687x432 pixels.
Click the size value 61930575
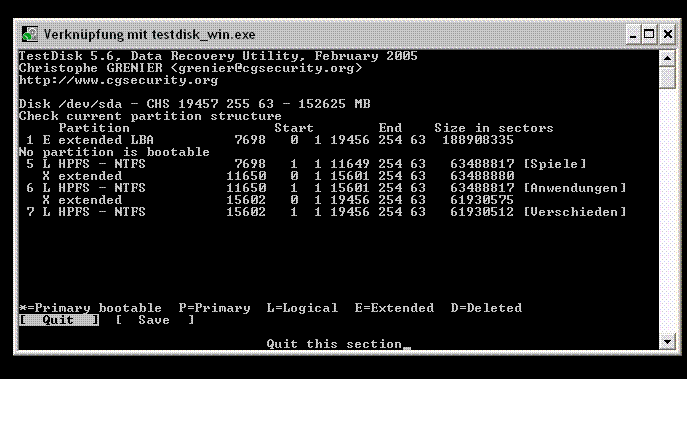(x=482, y=200)
